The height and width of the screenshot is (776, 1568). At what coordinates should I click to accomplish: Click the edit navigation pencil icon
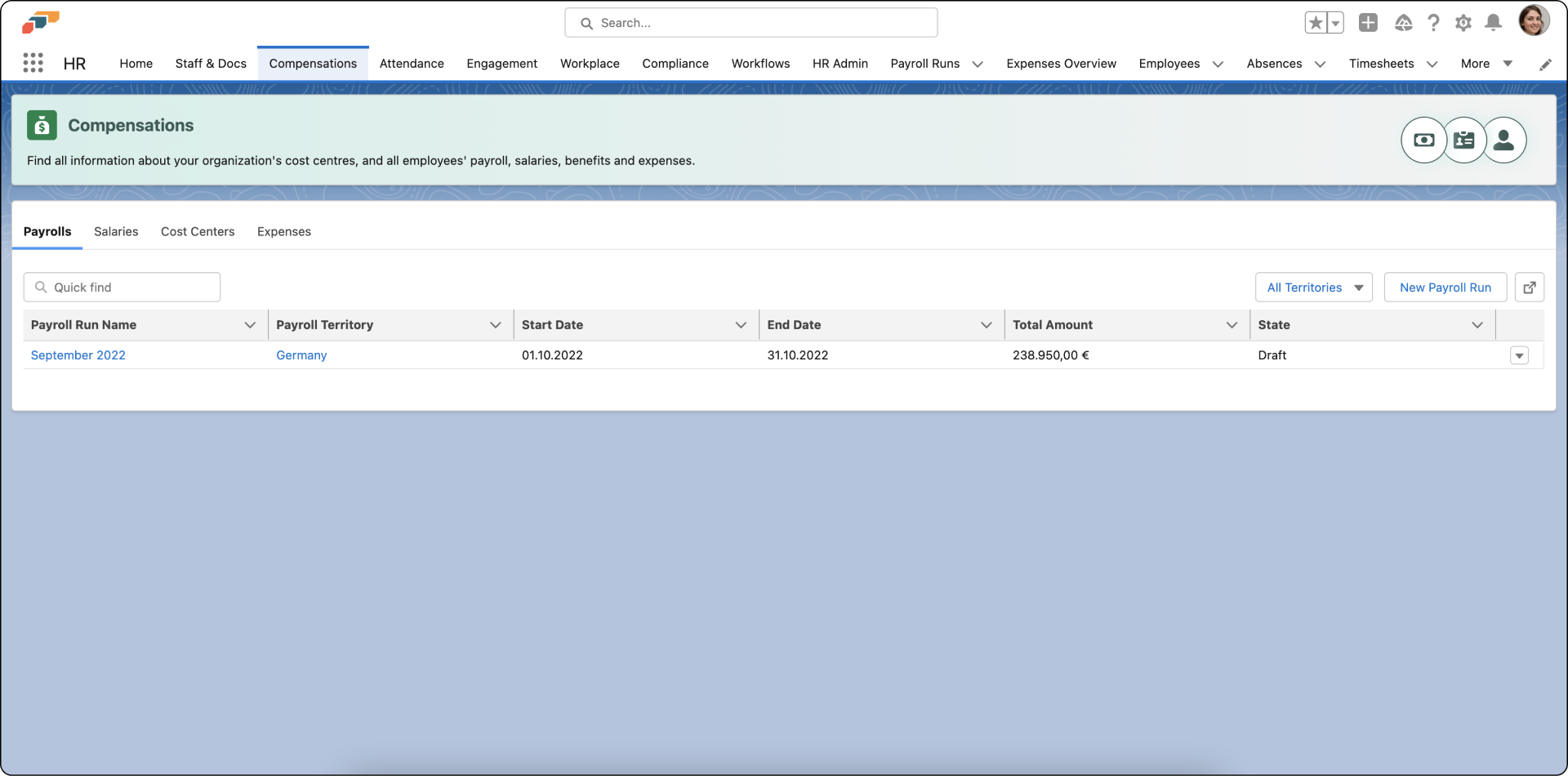1545,64
